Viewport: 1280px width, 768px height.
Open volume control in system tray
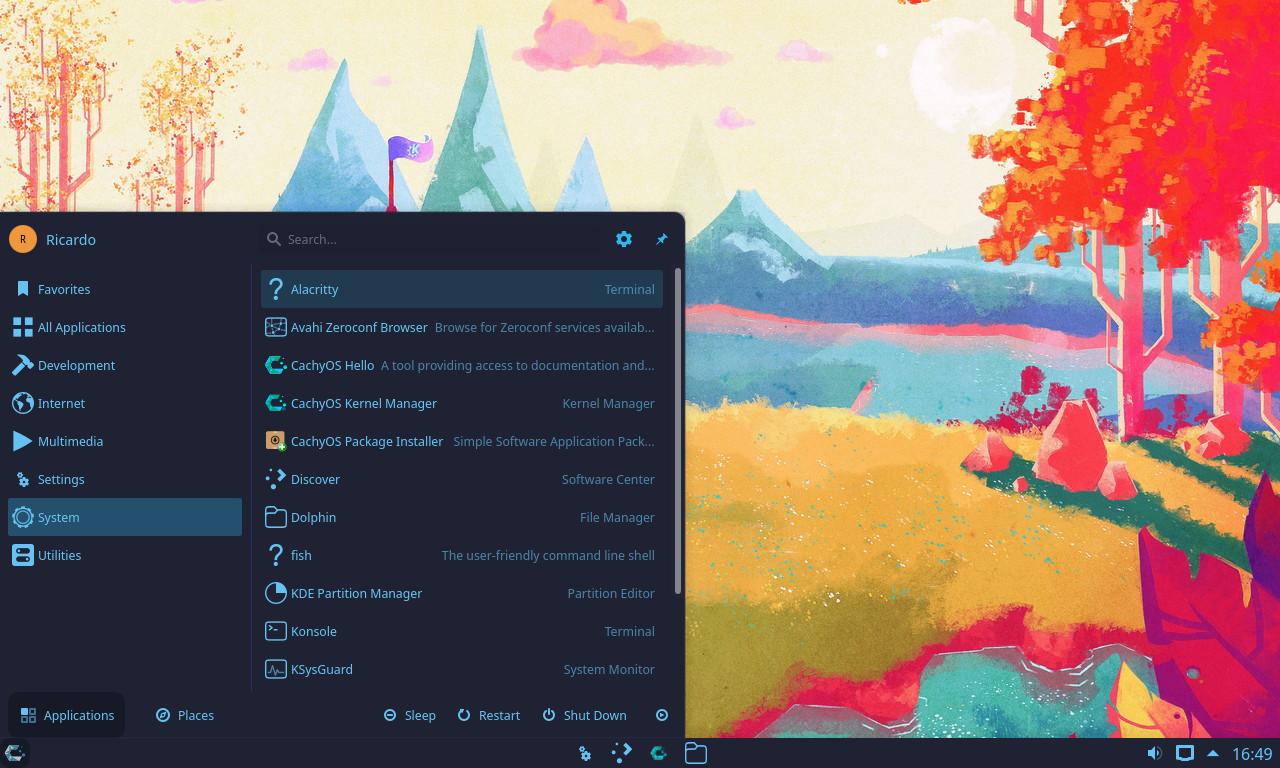point(1154,753)
